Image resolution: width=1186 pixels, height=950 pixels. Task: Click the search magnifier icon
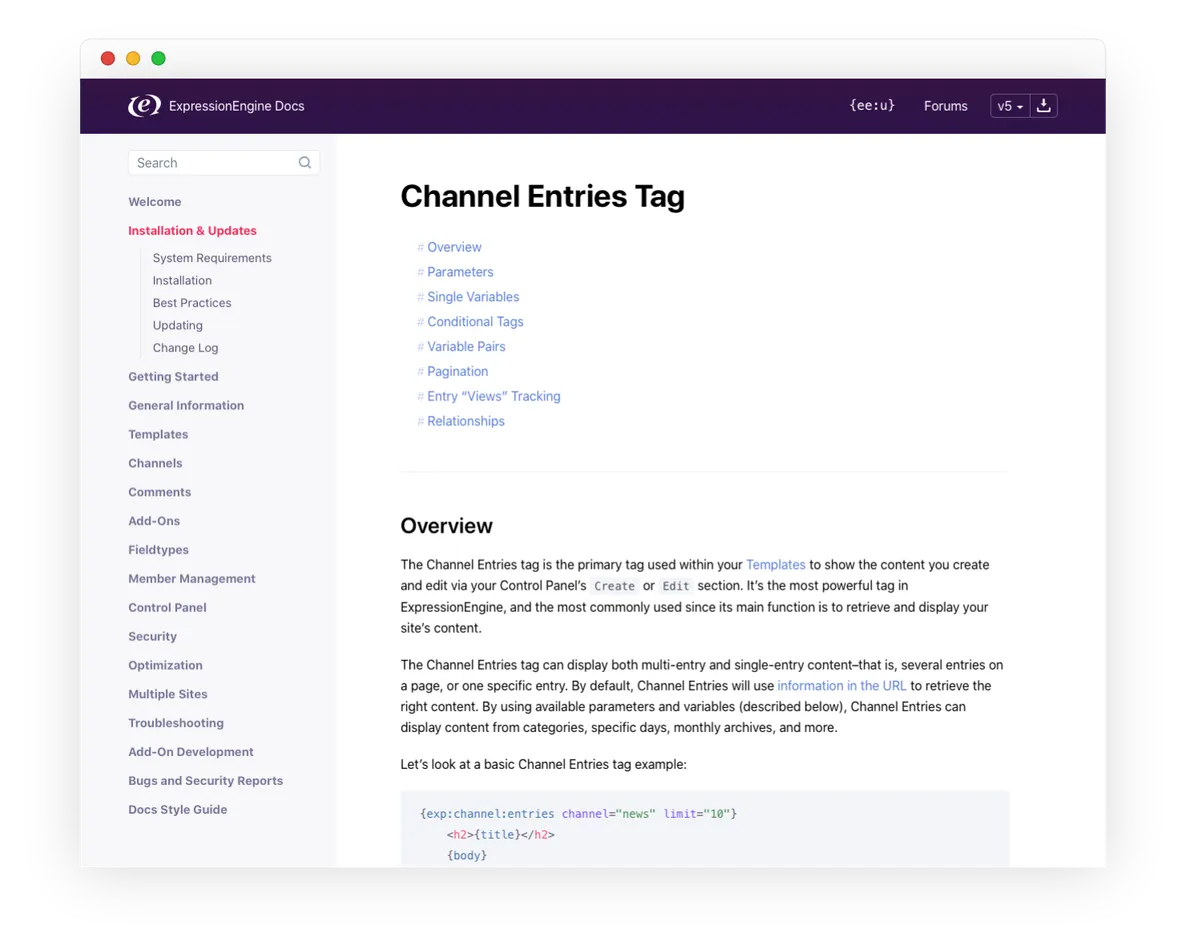pyautogui.click(x=305, y=163)
